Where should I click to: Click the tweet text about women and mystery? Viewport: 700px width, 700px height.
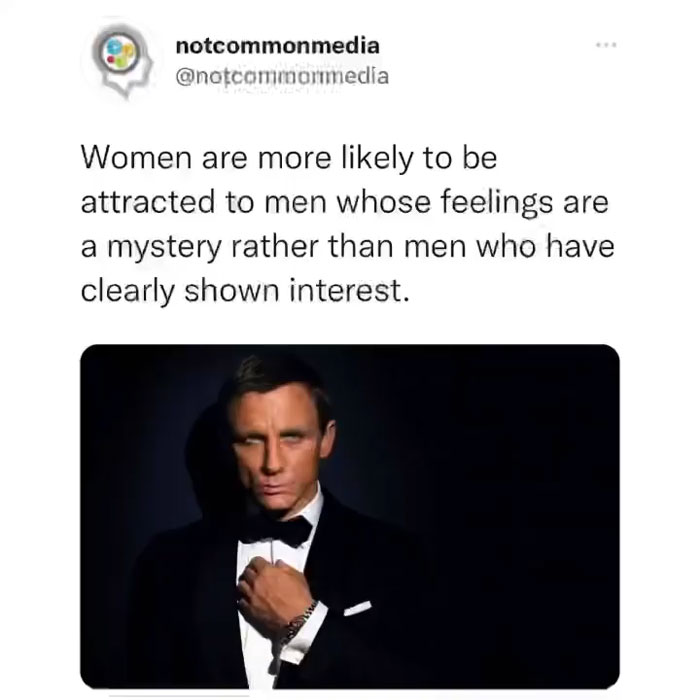point(347,224)
